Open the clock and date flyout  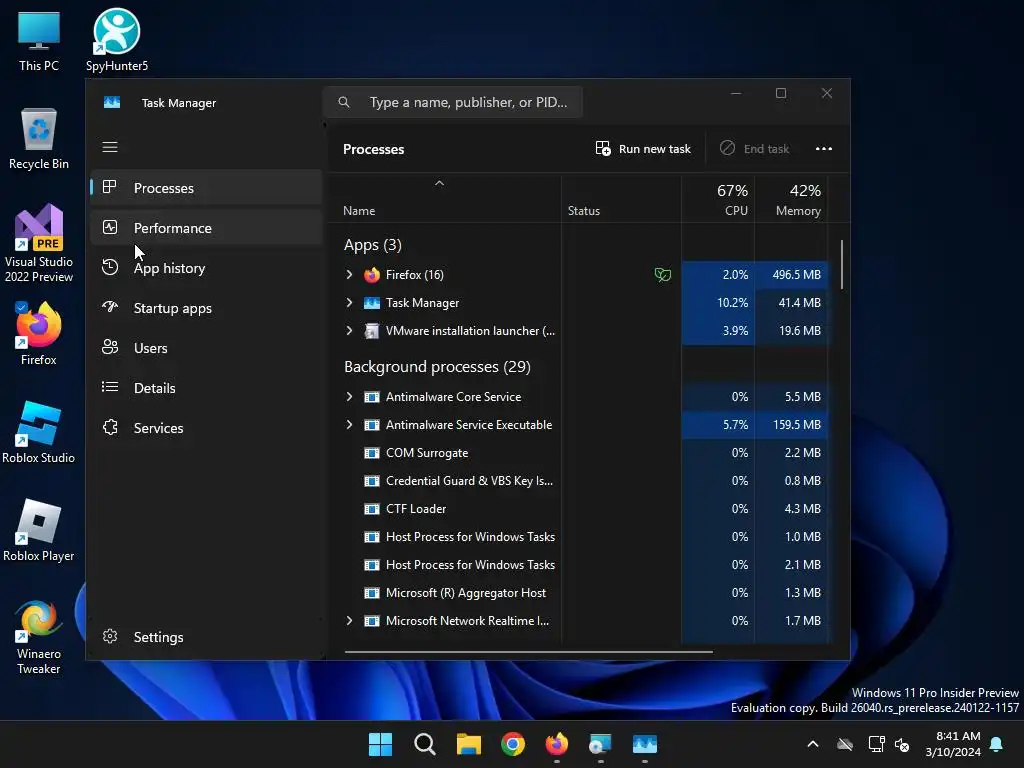tap(953, 744)
